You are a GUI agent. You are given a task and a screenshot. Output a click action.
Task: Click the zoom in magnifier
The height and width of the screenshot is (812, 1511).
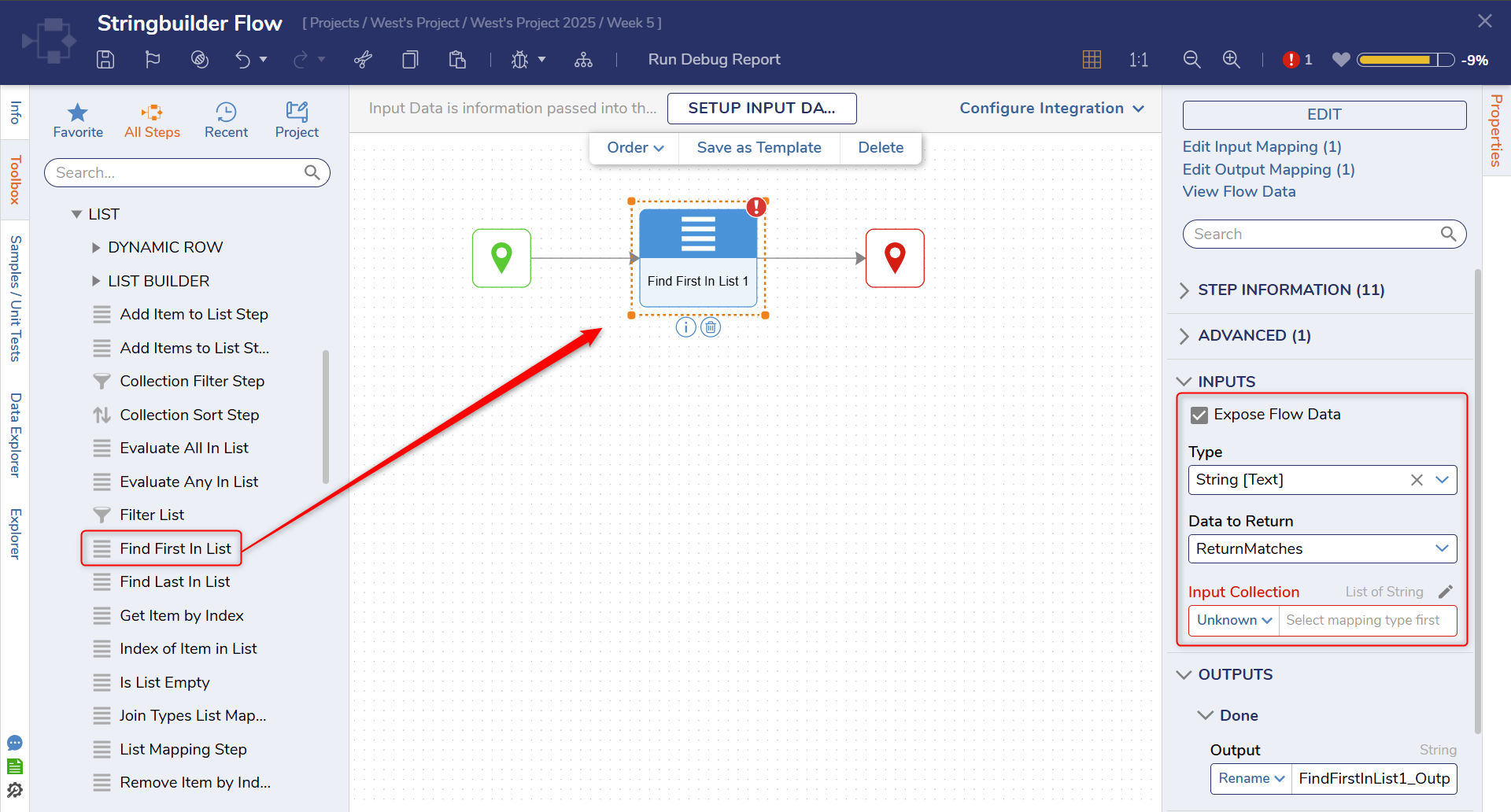click(x=1231, y=60)
